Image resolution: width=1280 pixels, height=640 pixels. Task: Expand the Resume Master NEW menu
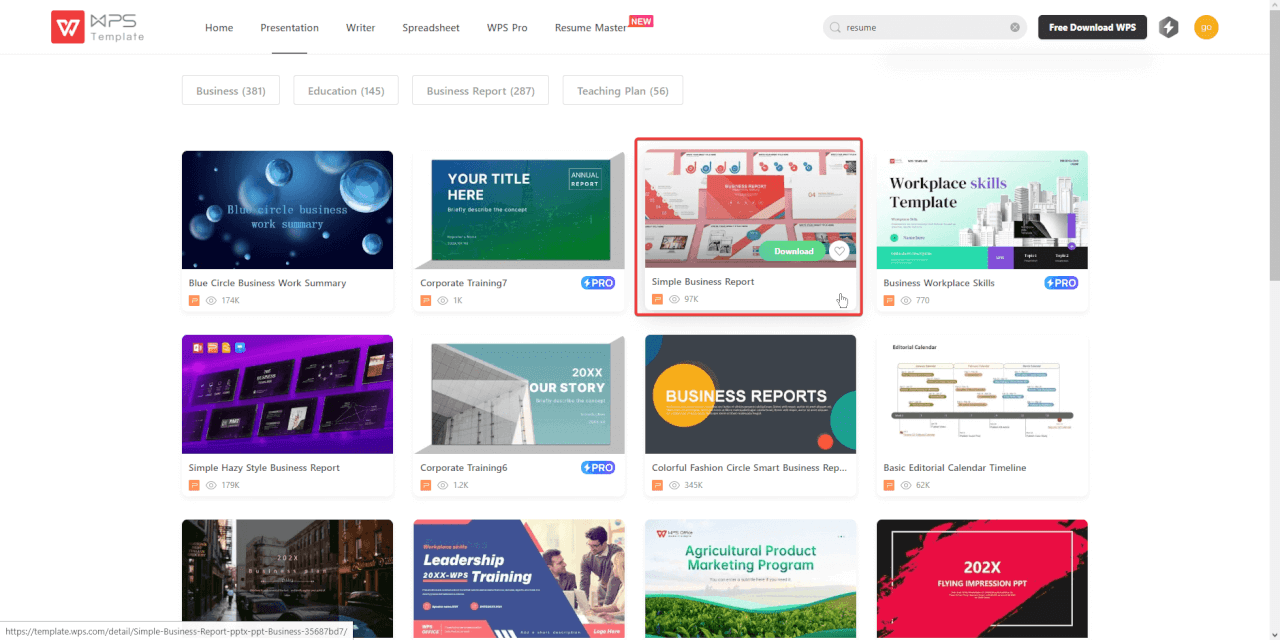click(x=590, y=28)
